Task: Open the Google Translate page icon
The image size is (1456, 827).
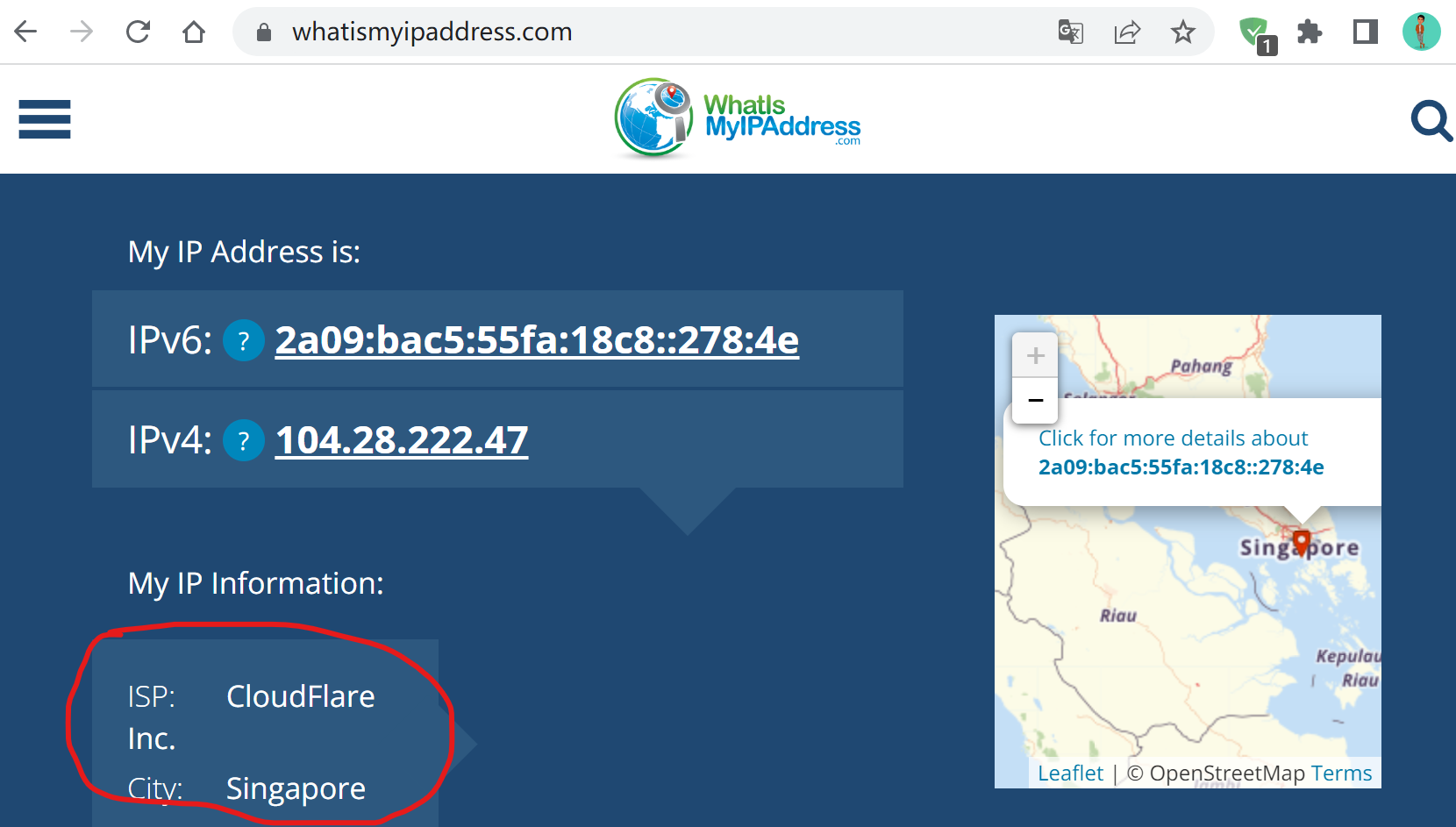Action: (x=1070, y=32)
